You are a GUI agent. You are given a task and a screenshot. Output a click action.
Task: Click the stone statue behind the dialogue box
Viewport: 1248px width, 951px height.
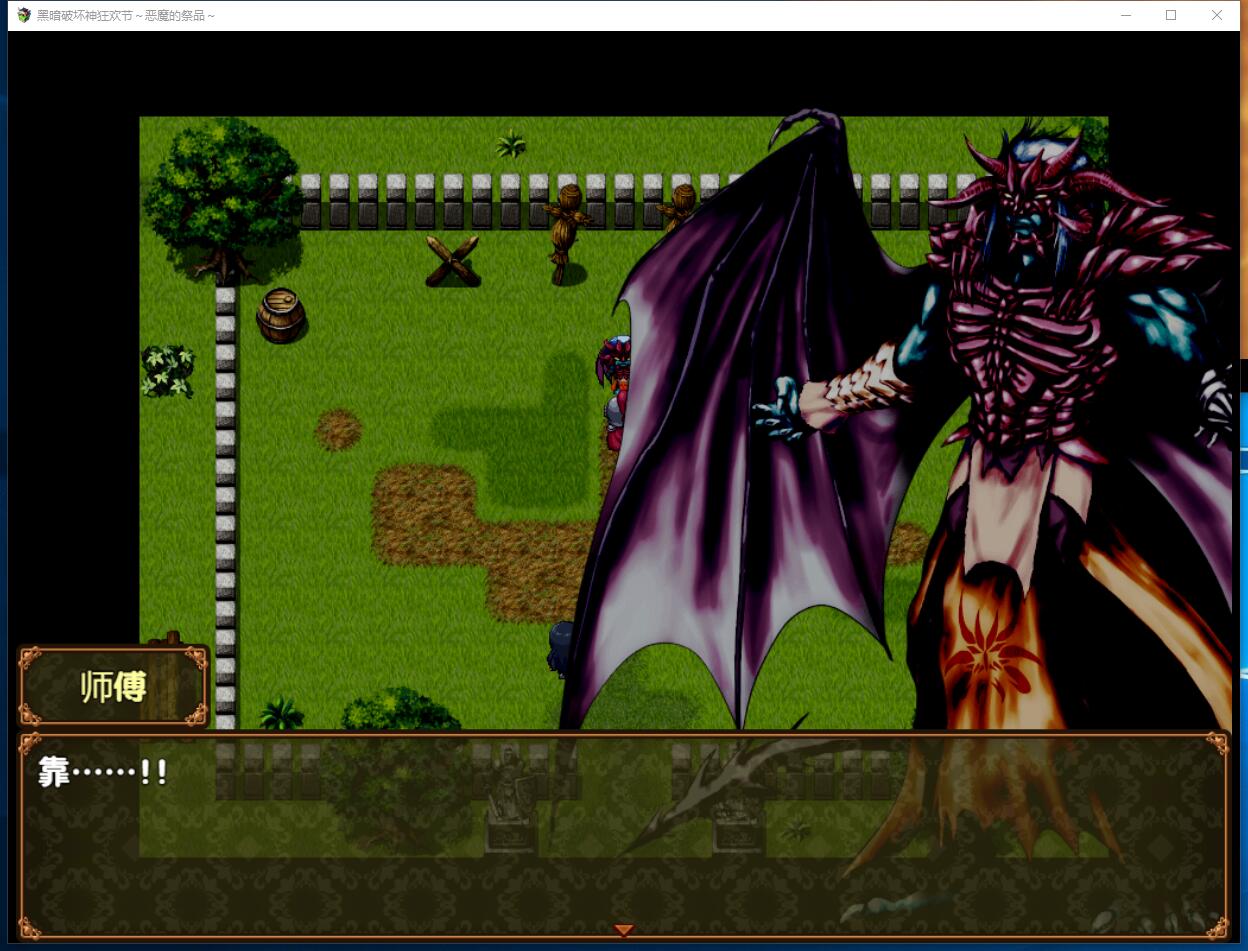pyautogui.click(x=510, y=800)
